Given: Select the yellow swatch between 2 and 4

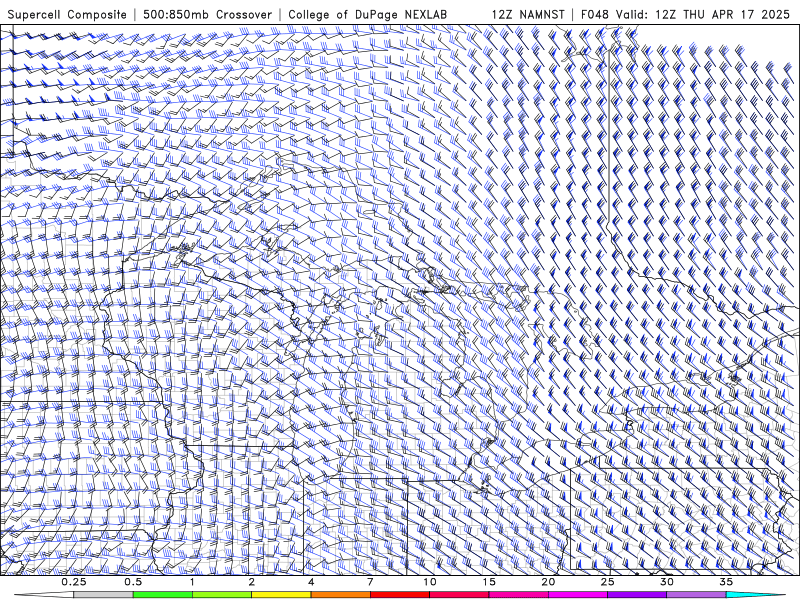Looking at the screenshot, I should pyautogui.click(x=281, y=595).
